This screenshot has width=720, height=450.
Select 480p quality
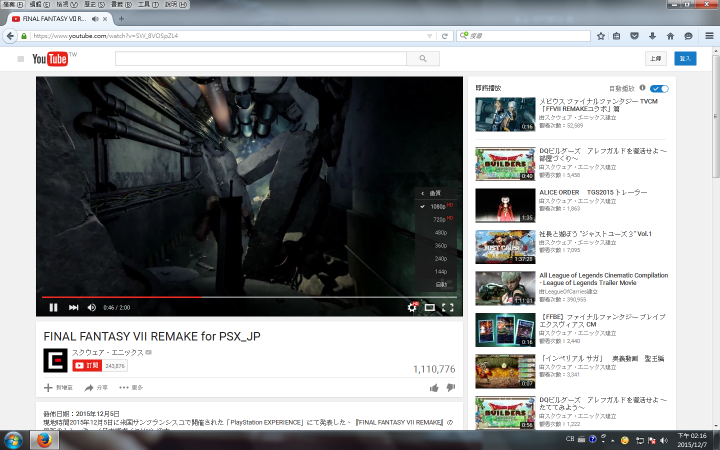pos(436,233)
